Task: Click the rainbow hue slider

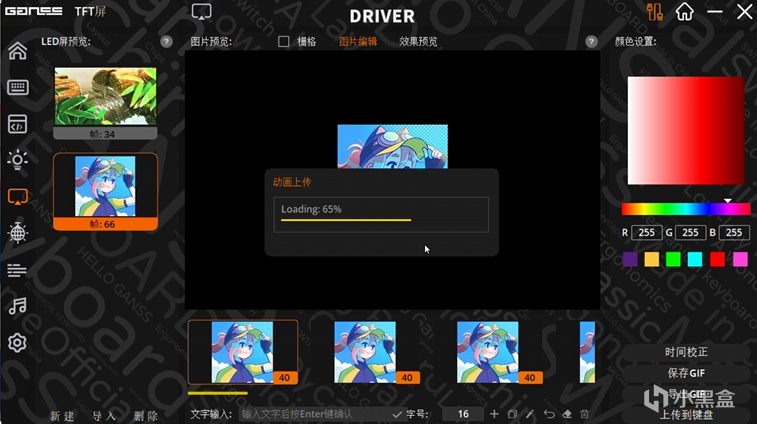Action: [686, 209]
